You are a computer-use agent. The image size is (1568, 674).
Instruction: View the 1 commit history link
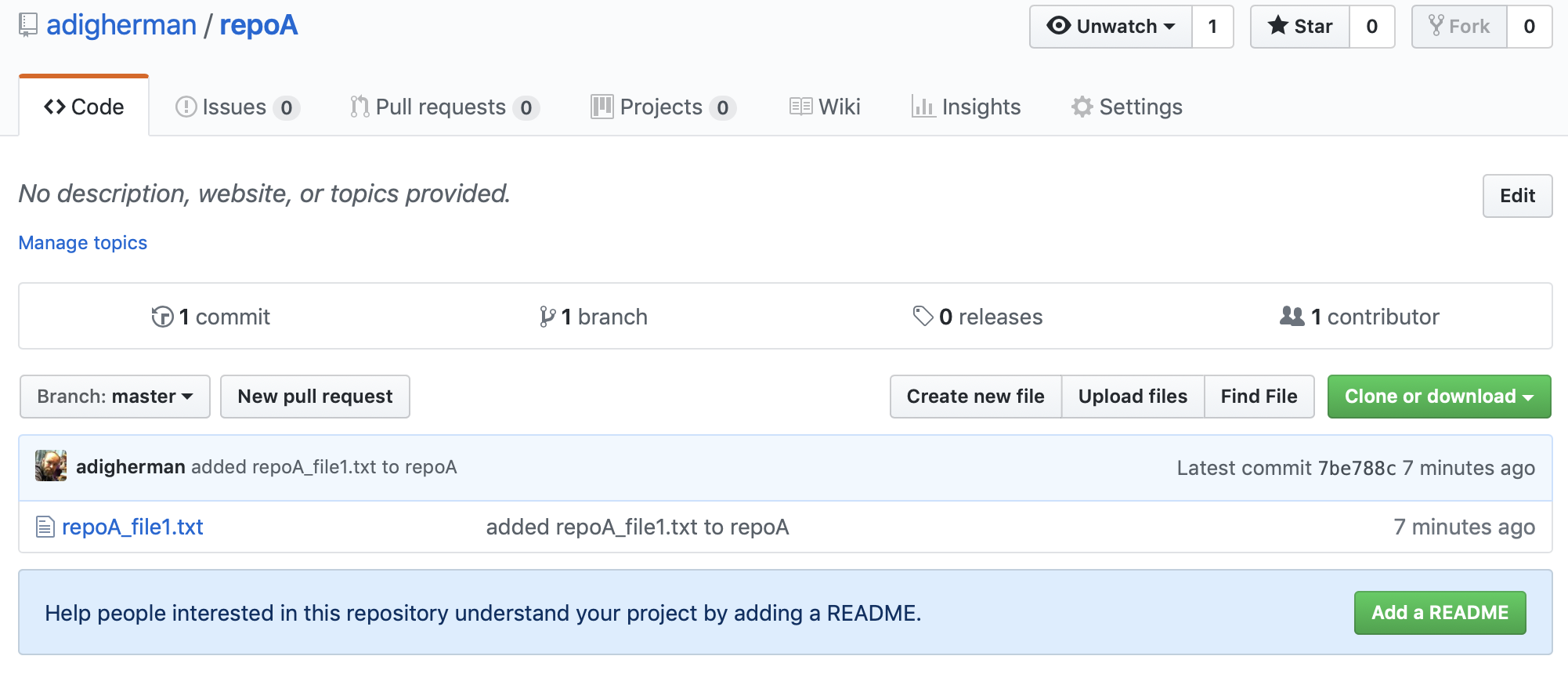coord(211,317)
